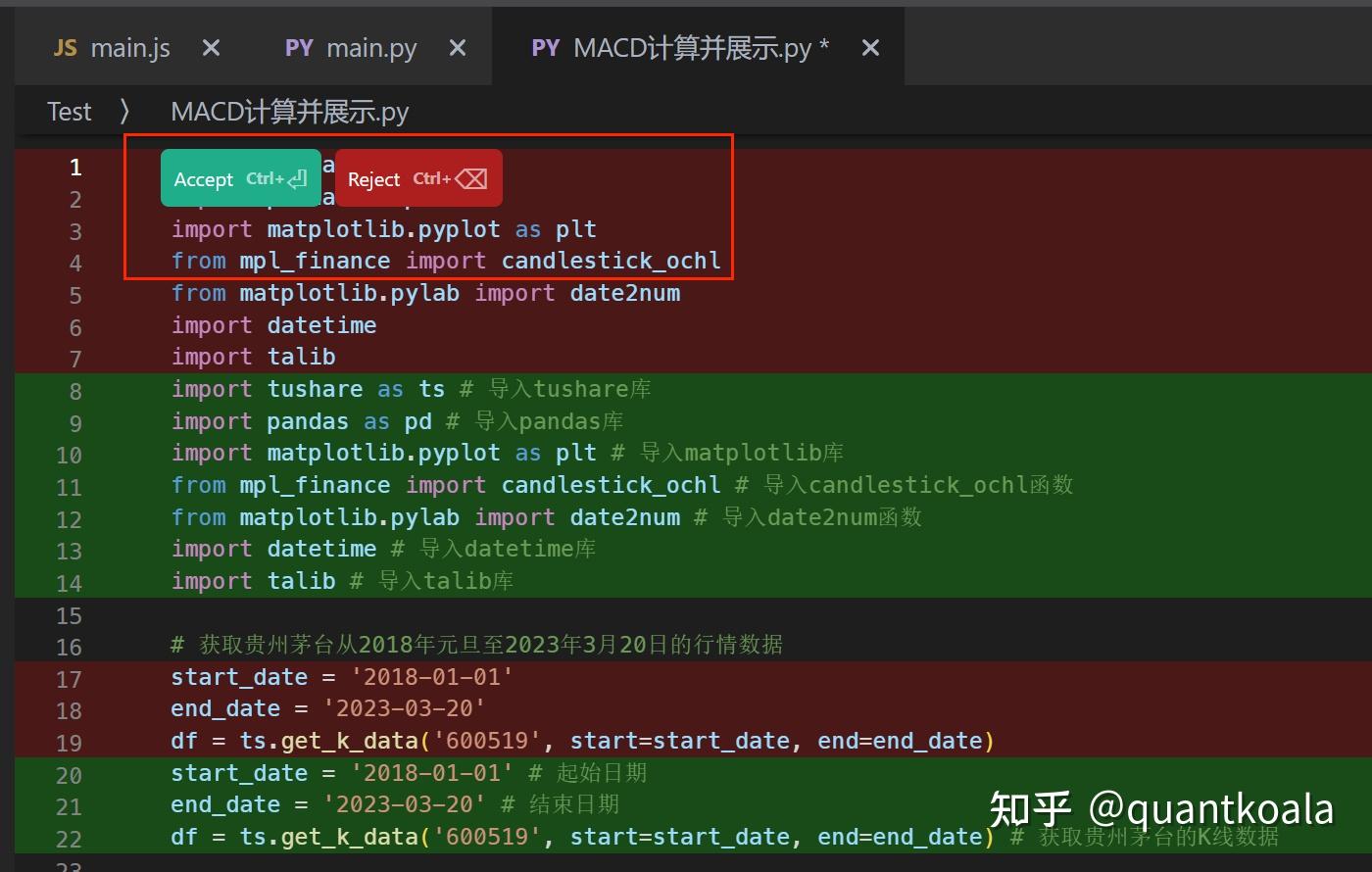Screen dimensions: 1372x872
Task: Click 'import pandas as pd' on line 9
Action: [302, 421]
